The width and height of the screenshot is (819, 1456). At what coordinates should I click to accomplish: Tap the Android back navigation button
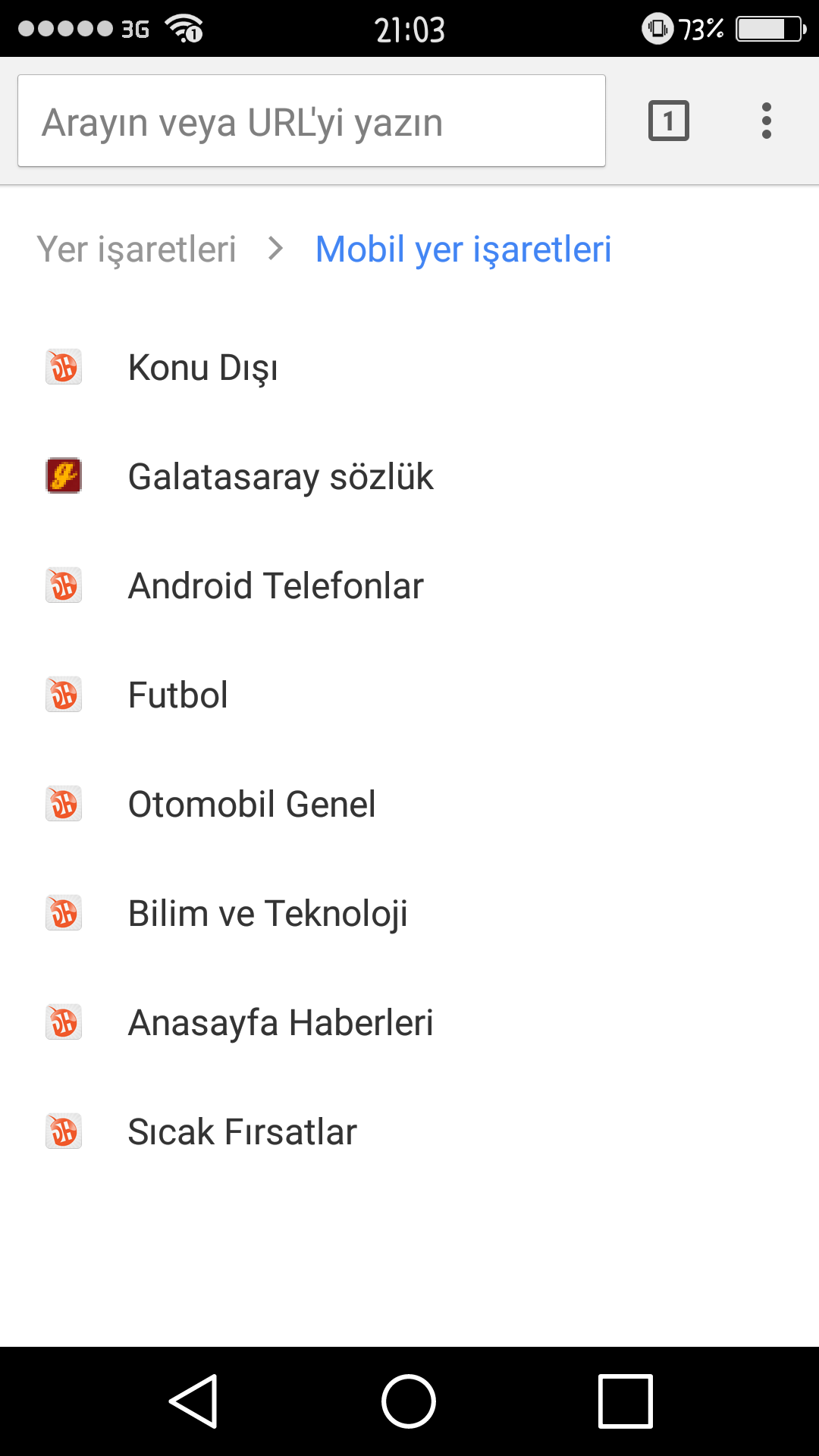point(194,1401)
